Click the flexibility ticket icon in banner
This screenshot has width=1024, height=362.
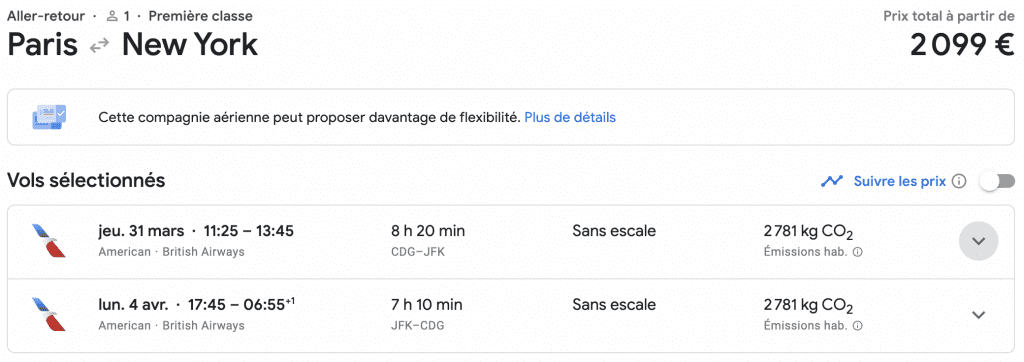point(49,117)
